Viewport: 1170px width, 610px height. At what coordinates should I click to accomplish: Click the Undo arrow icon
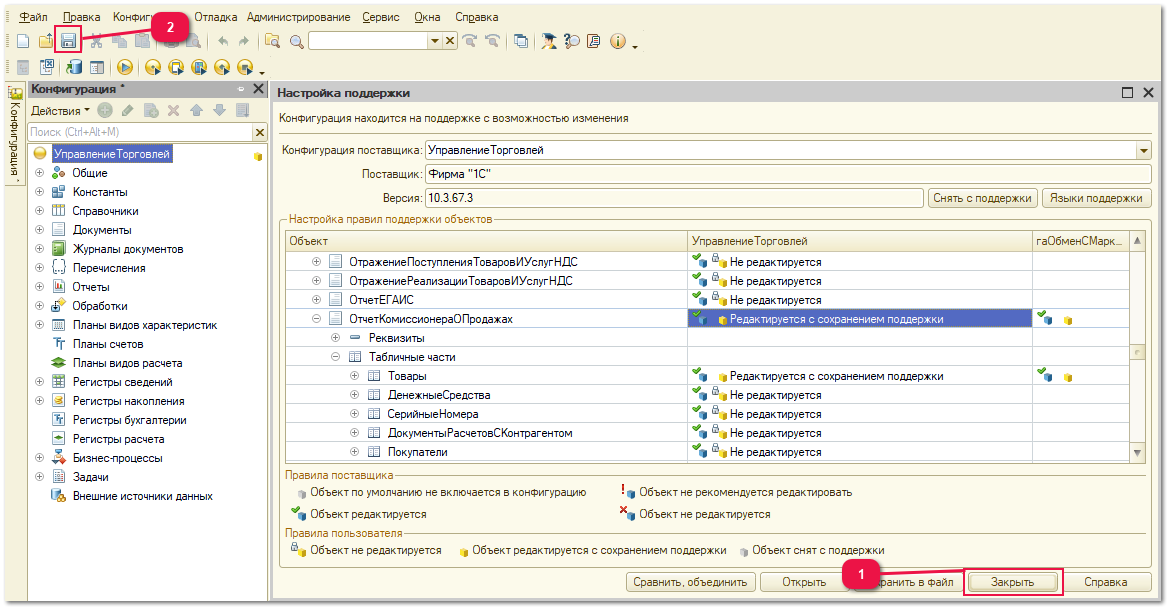click(222, 41)
